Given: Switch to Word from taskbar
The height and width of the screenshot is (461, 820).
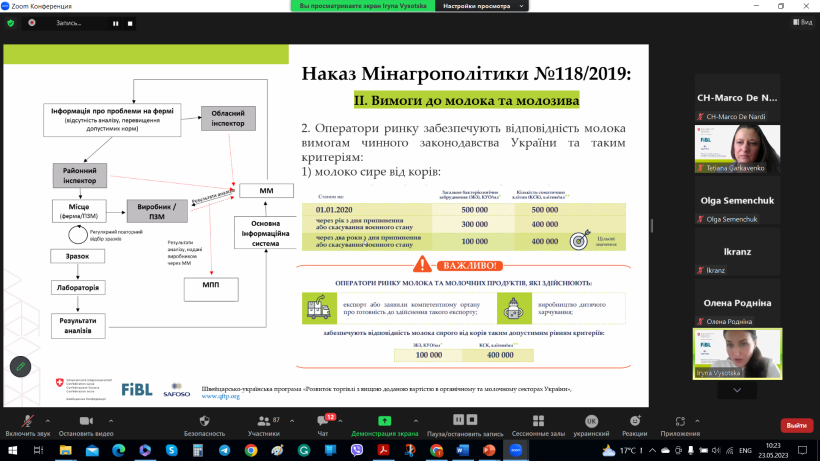Looking at the screenshot, I should click(x=463, y=451).
